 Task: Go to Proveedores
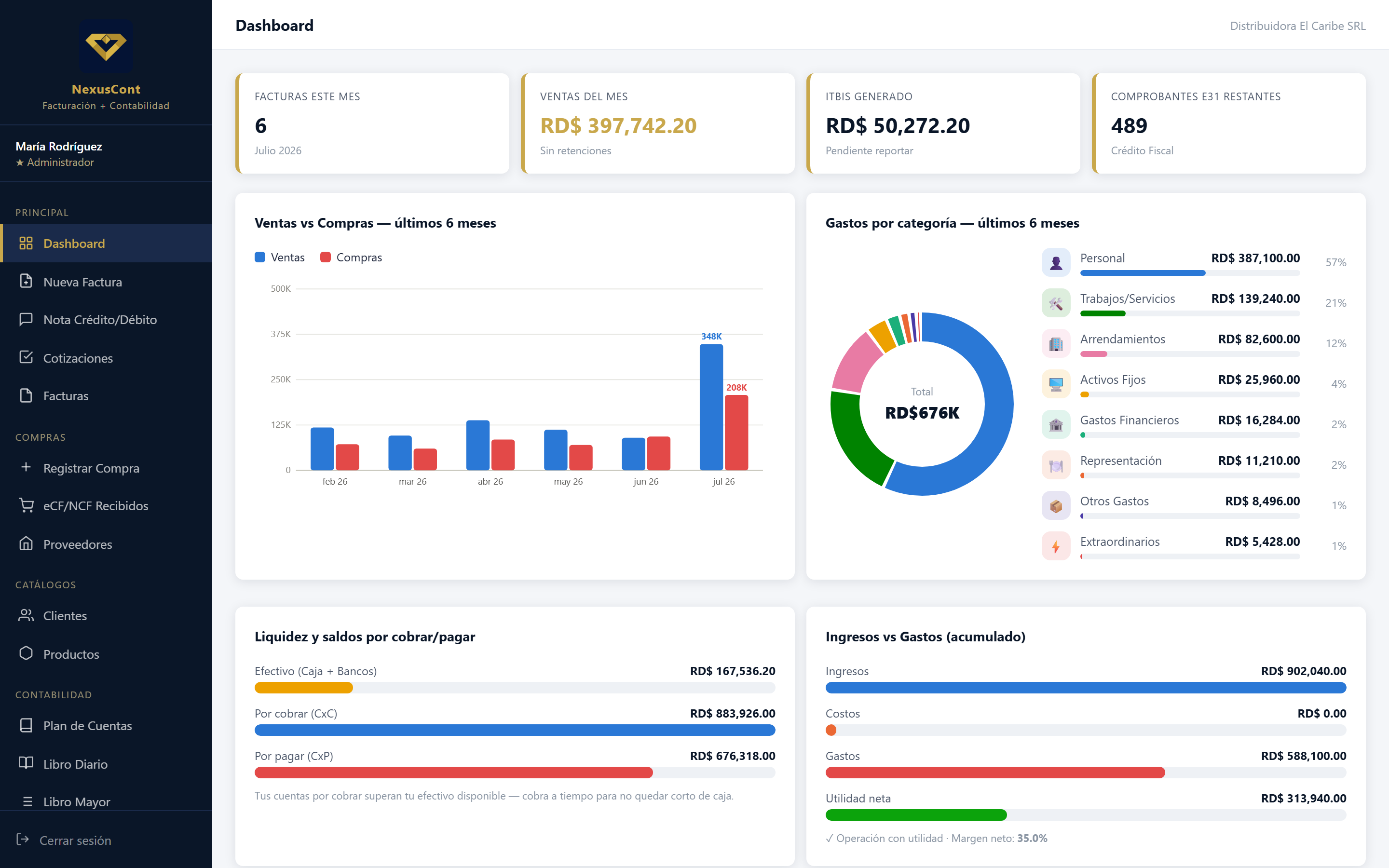click(x=106, y=543)
